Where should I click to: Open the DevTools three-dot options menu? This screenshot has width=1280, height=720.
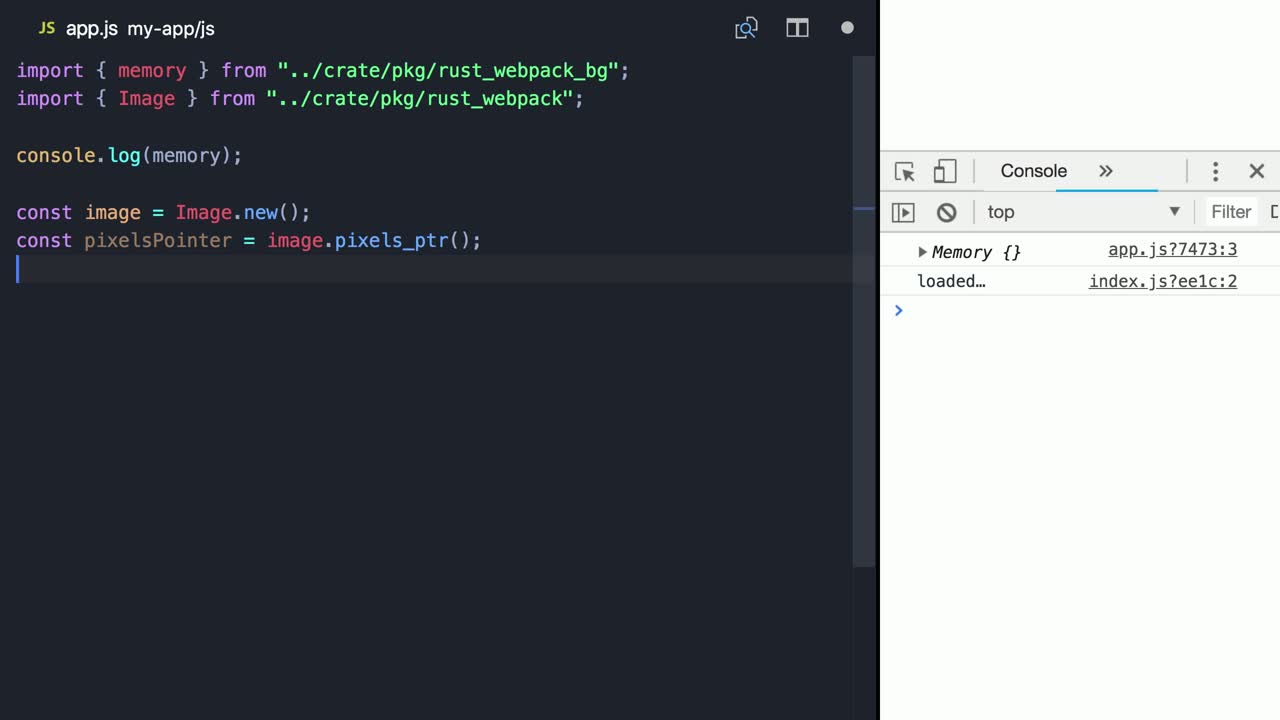[x=1215, y=171]
